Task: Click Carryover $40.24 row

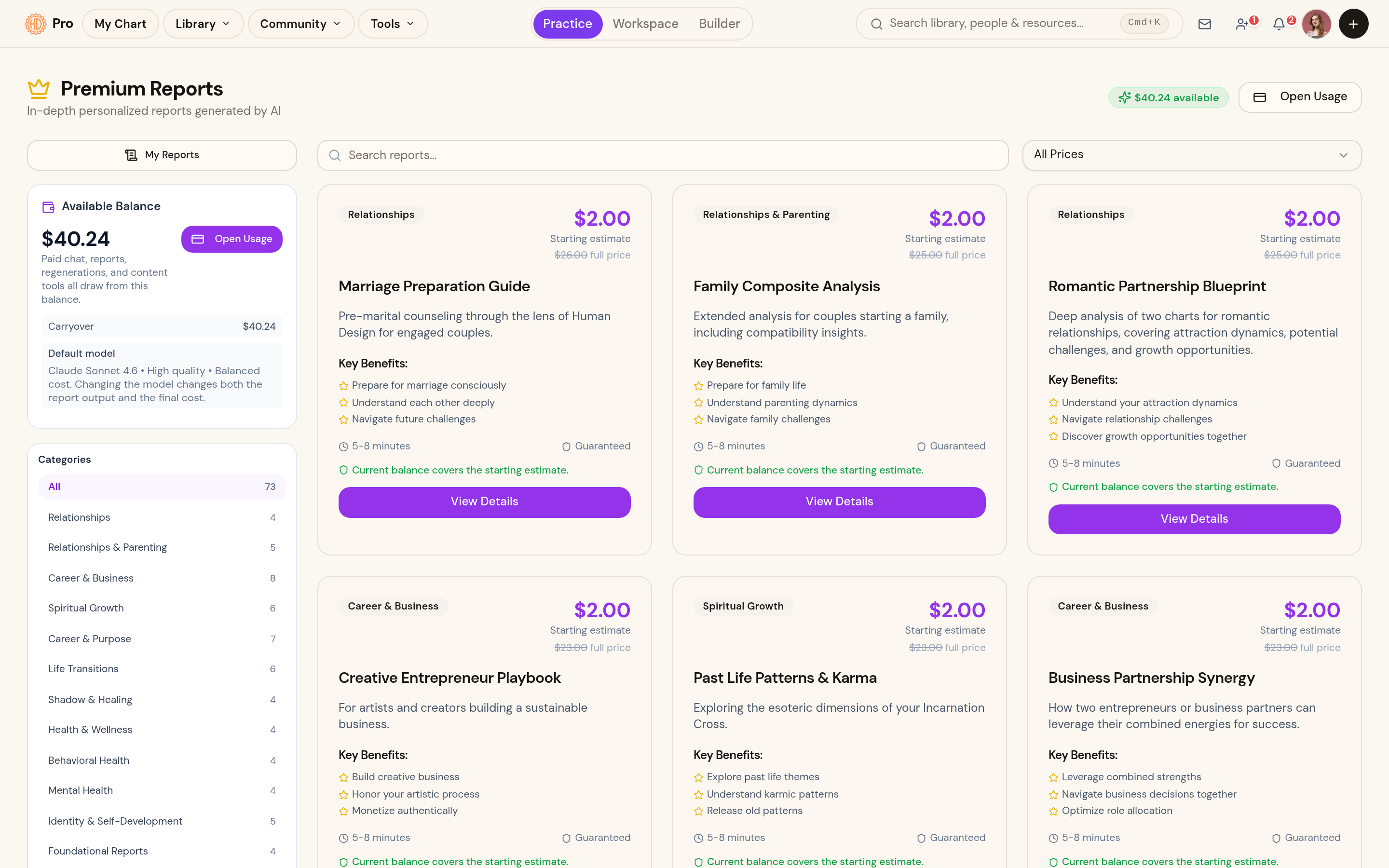Action: 162,326
